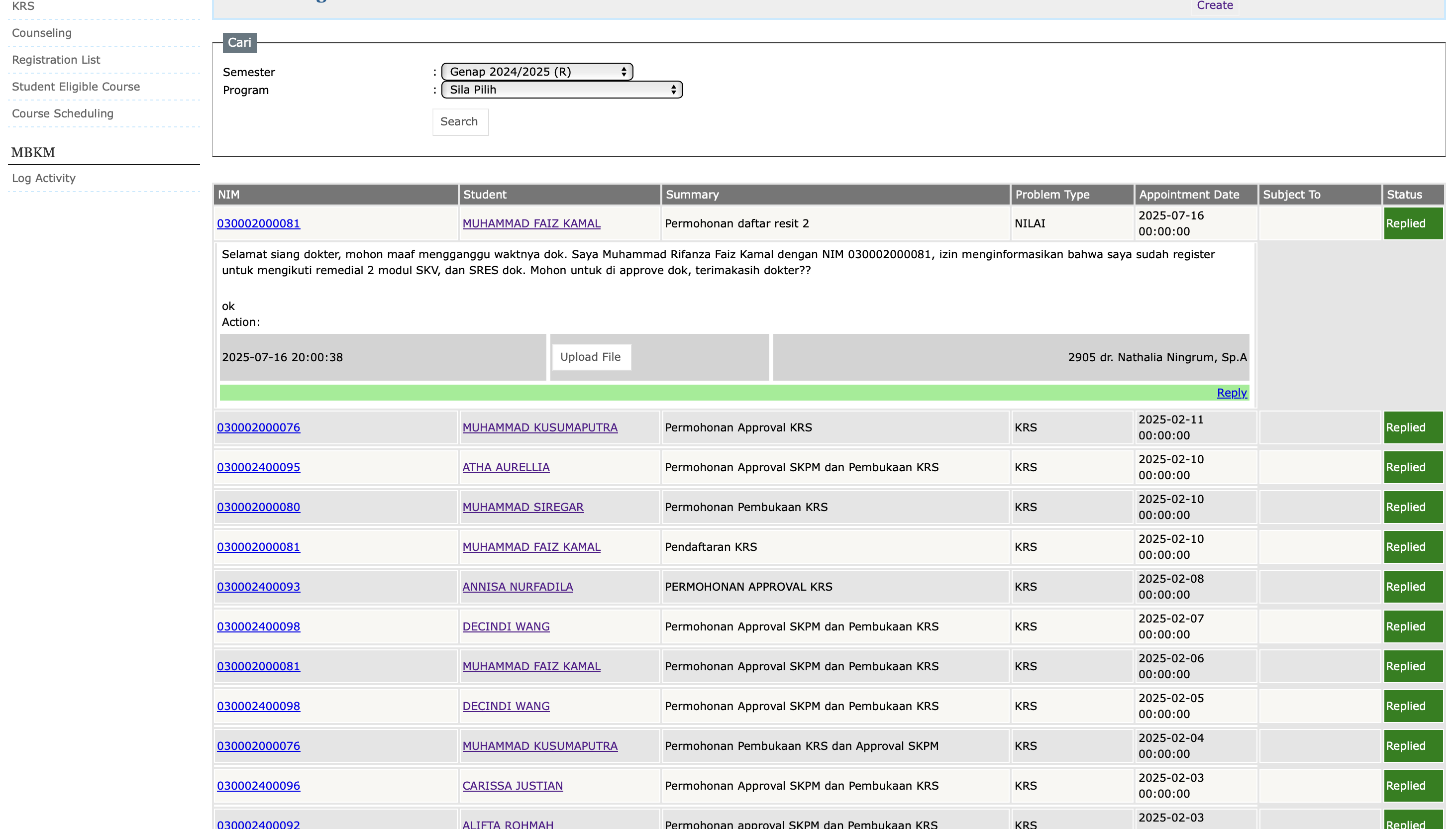Click the Appointment Date column header
Screen dimensions: 1456x829
click(x=1188, y=195)
